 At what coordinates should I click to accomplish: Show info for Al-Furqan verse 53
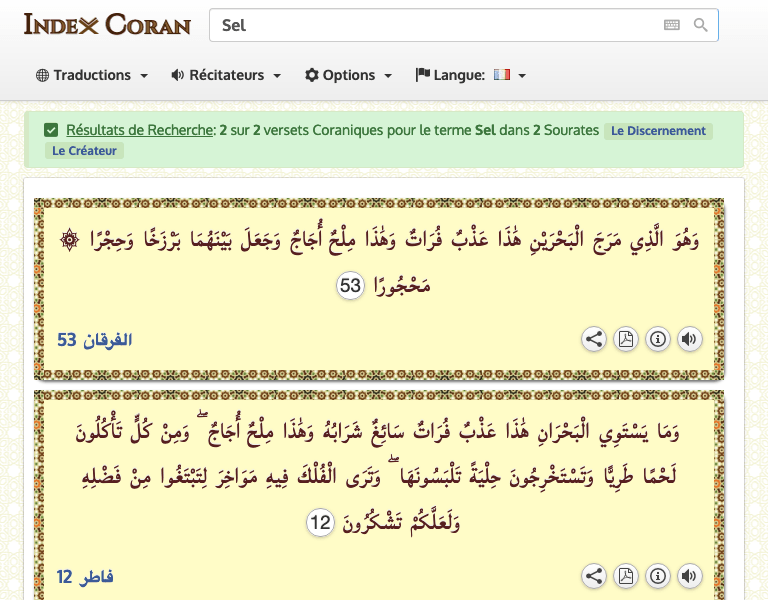[657, 339]
